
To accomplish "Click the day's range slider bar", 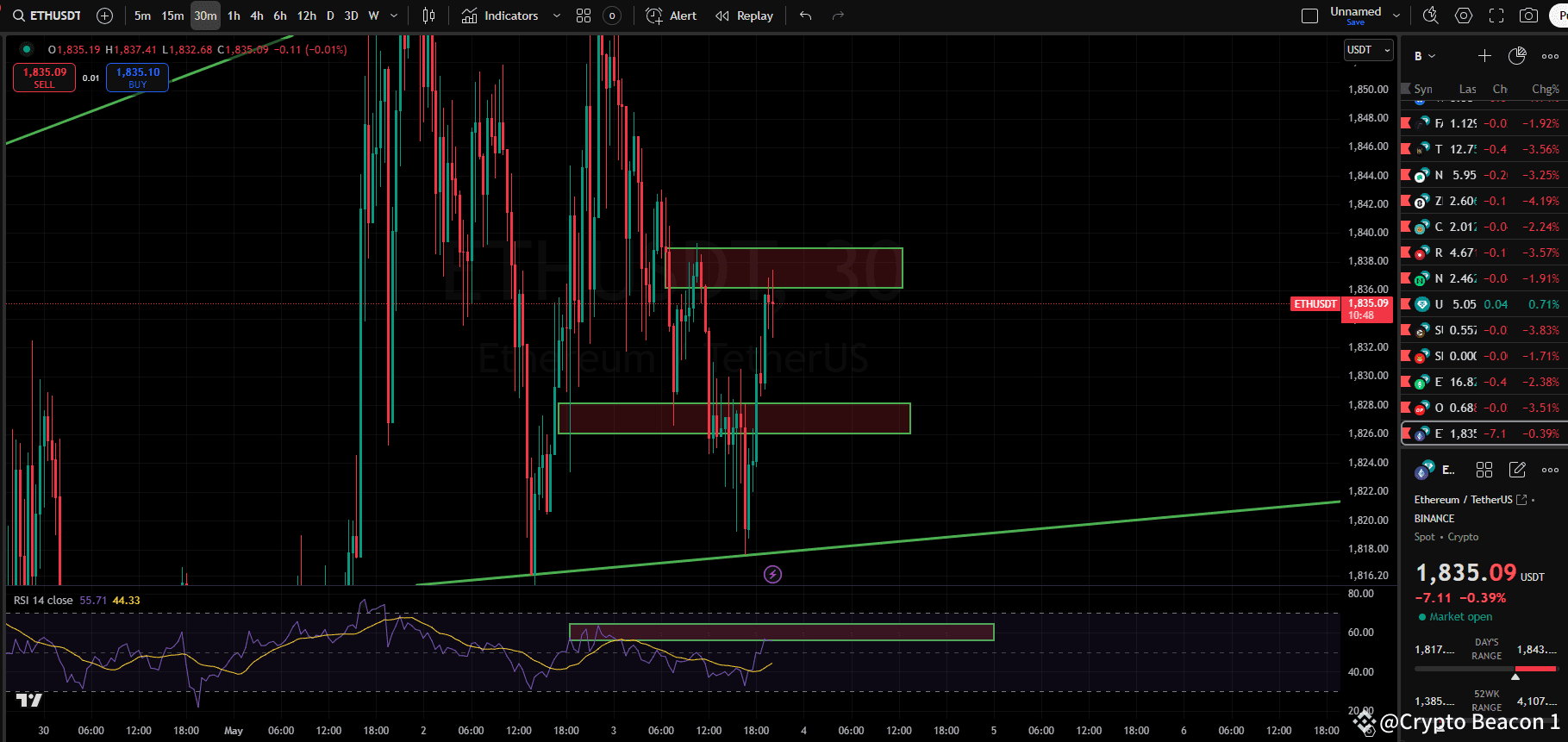I will coord(1485,669).
